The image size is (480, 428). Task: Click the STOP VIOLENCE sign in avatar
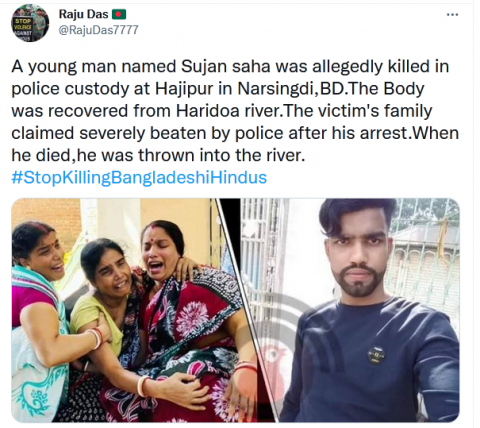23,29
